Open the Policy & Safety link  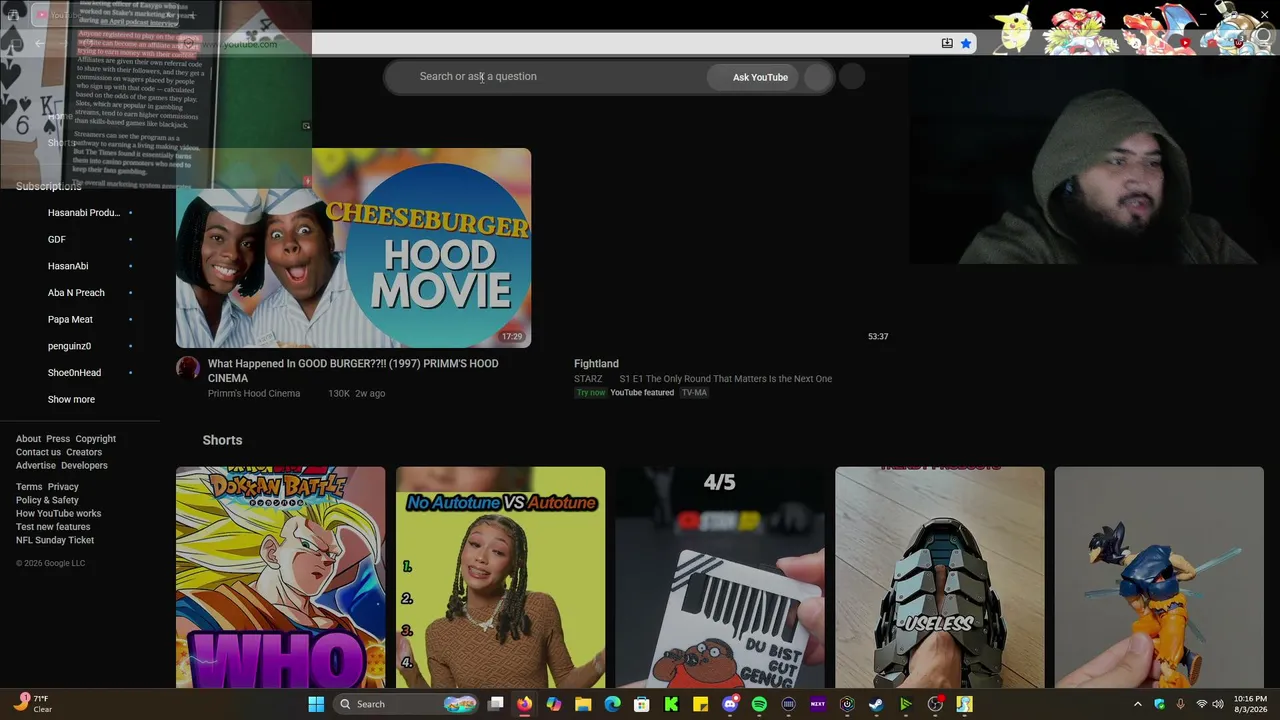(47, 500)
